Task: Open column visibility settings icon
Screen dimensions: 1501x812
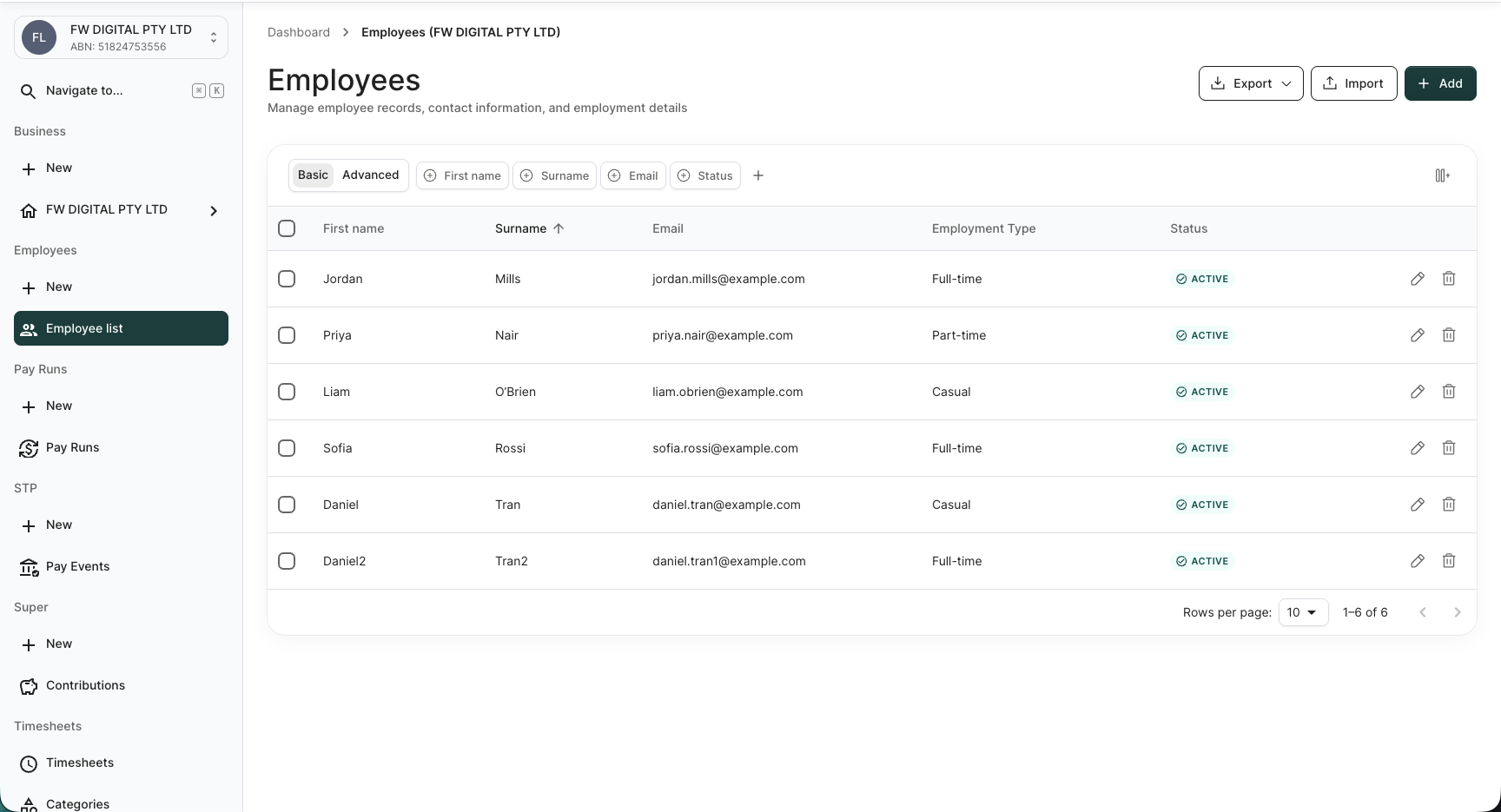Action: tap(1443, 175)
